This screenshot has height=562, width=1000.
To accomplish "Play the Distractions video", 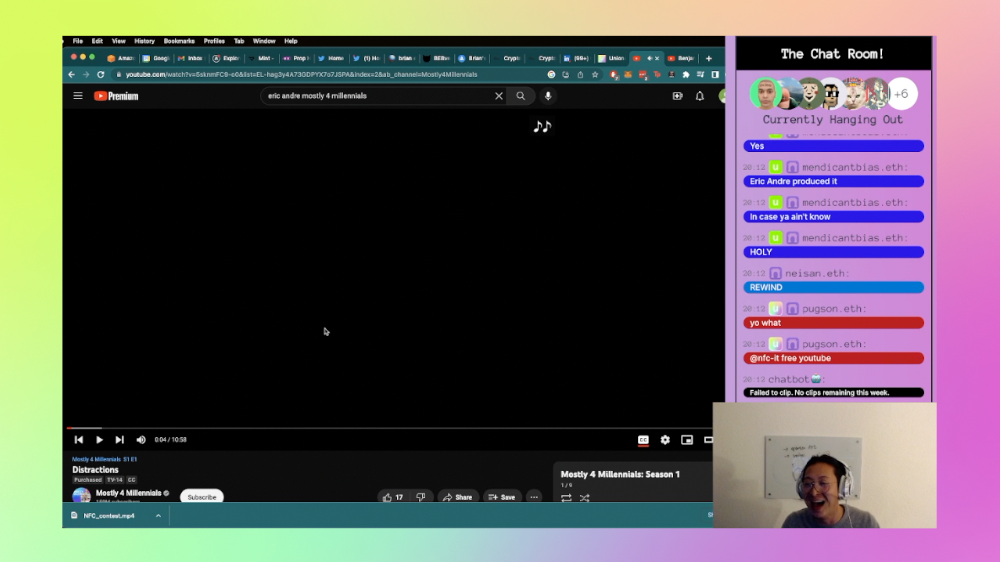I will point(99,440).
